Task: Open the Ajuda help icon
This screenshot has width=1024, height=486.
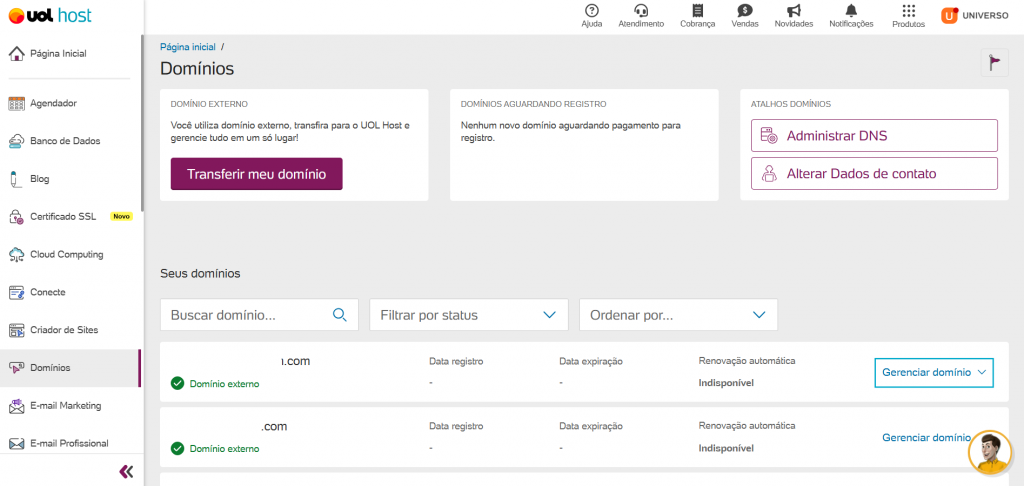Action: point(591,11)
